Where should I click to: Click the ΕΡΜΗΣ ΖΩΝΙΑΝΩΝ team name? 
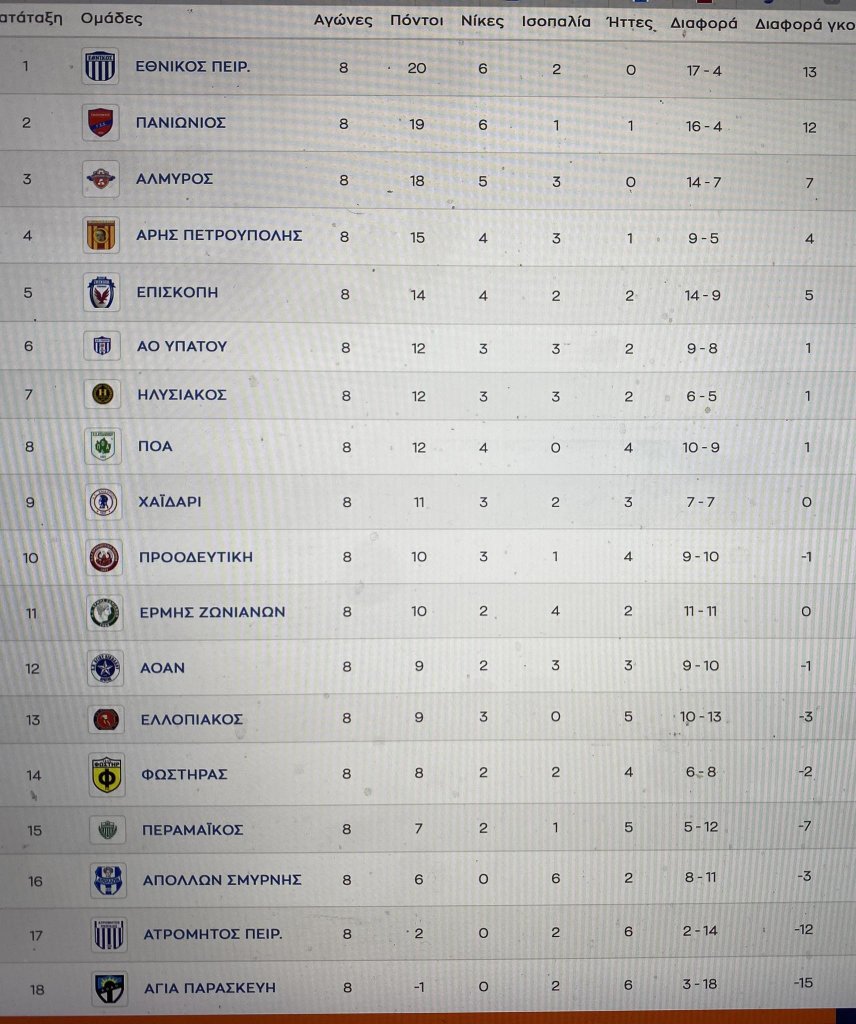click(x=212, y=612)
